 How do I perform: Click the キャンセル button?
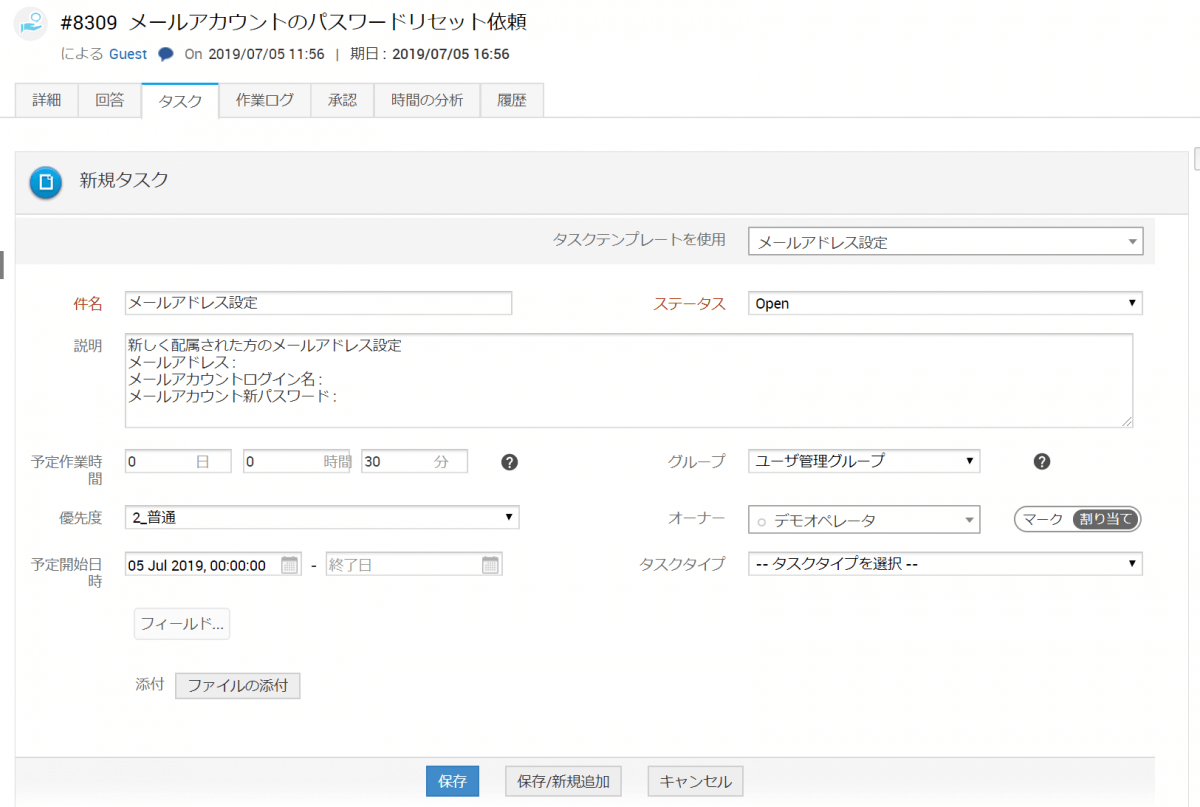click(x=695, y=781)
